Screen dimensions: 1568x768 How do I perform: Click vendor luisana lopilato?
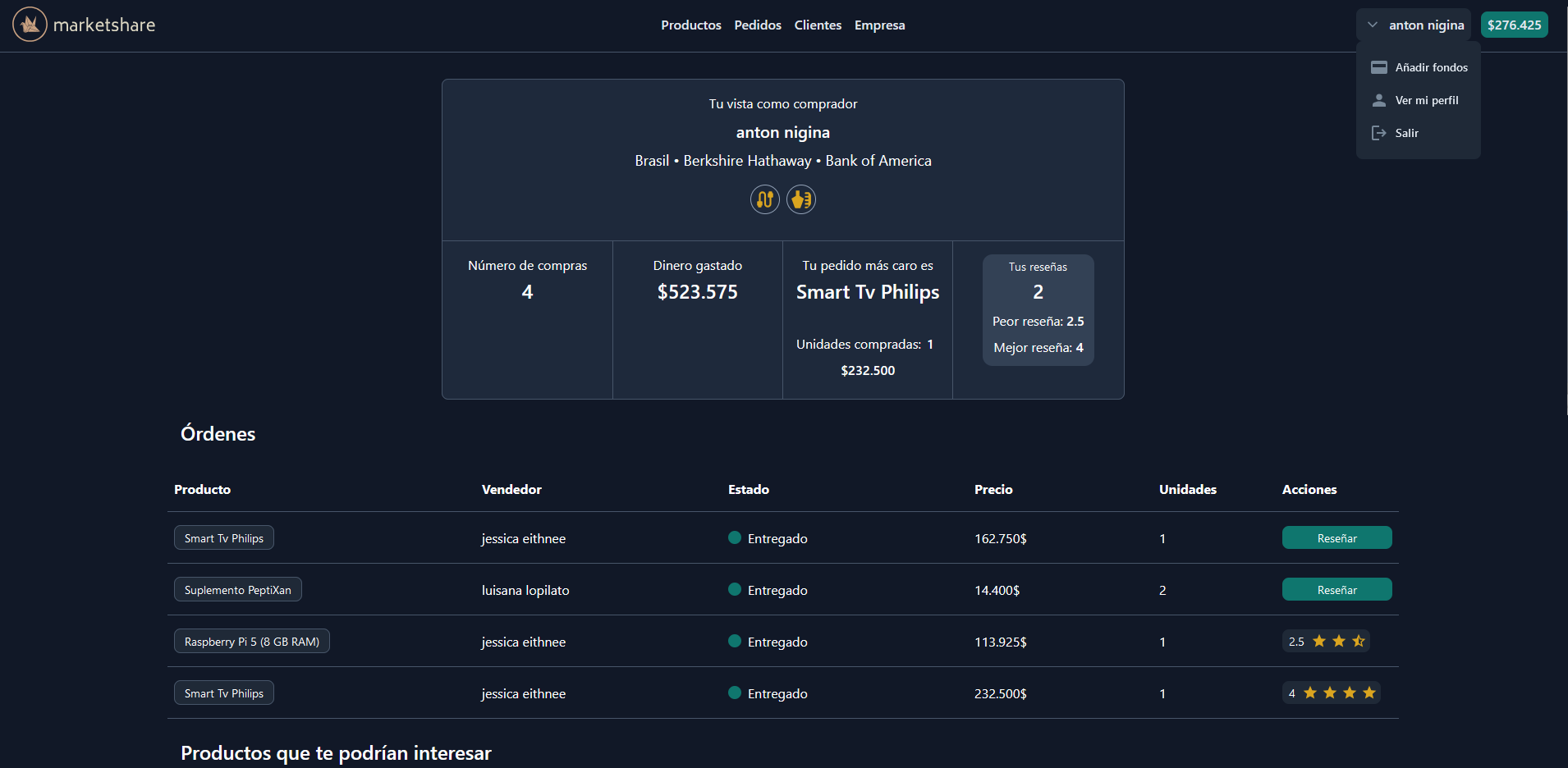click(x=525, y=590)
